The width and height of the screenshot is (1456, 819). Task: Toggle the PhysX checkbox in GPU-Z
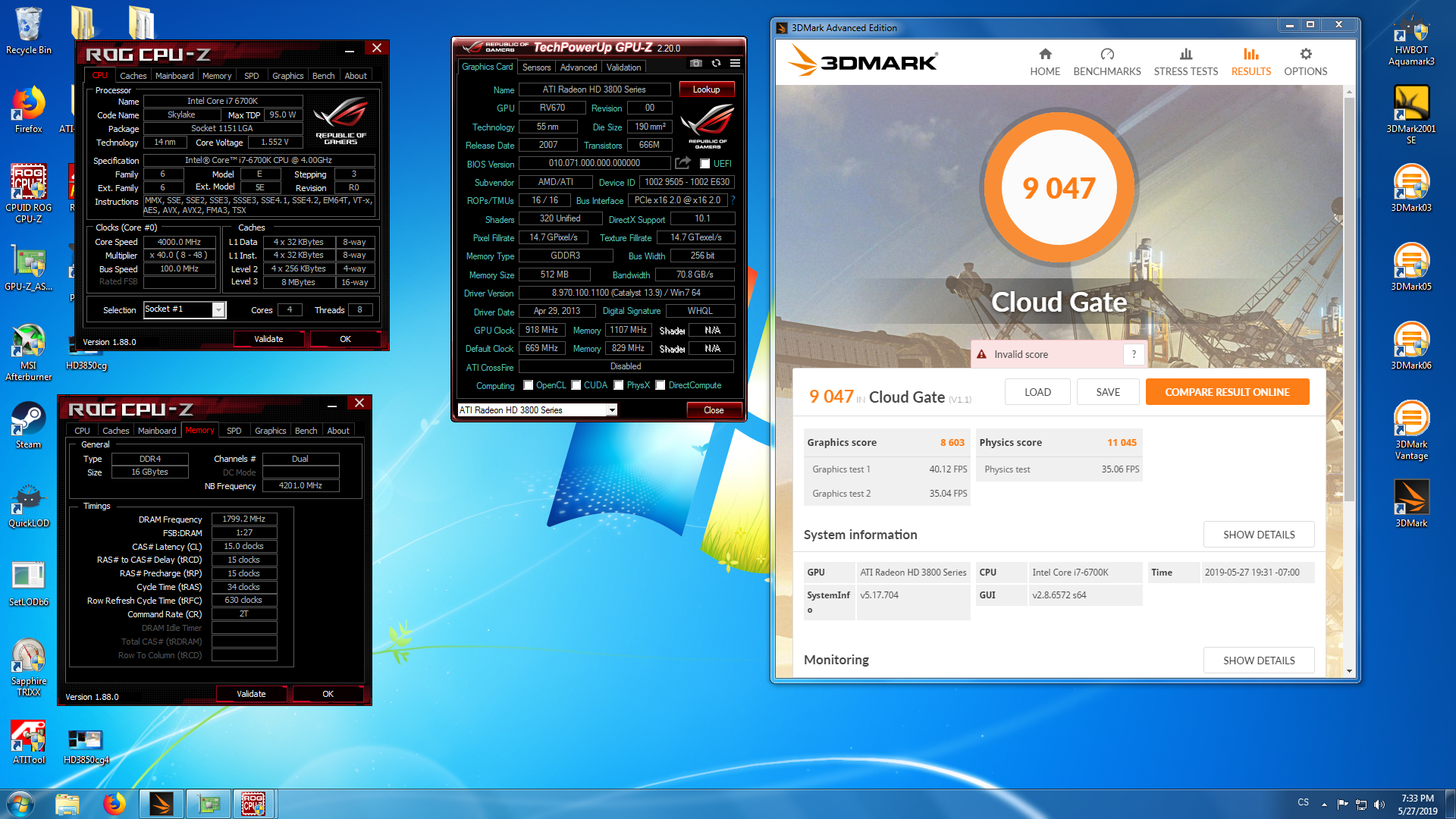click(619, 385)
